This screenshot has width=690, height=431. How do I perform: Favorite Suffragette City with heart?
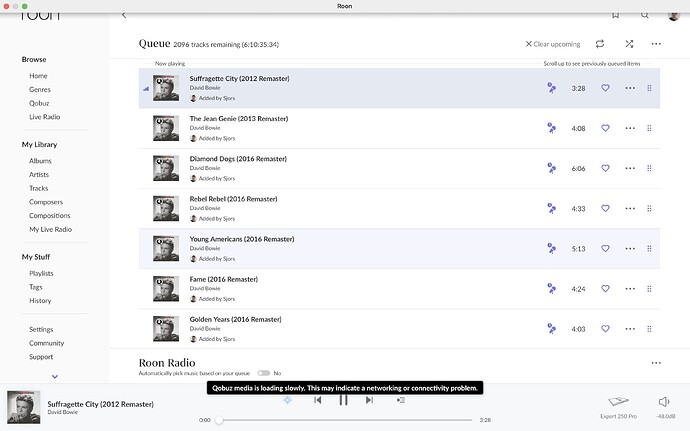pos(606,88)
